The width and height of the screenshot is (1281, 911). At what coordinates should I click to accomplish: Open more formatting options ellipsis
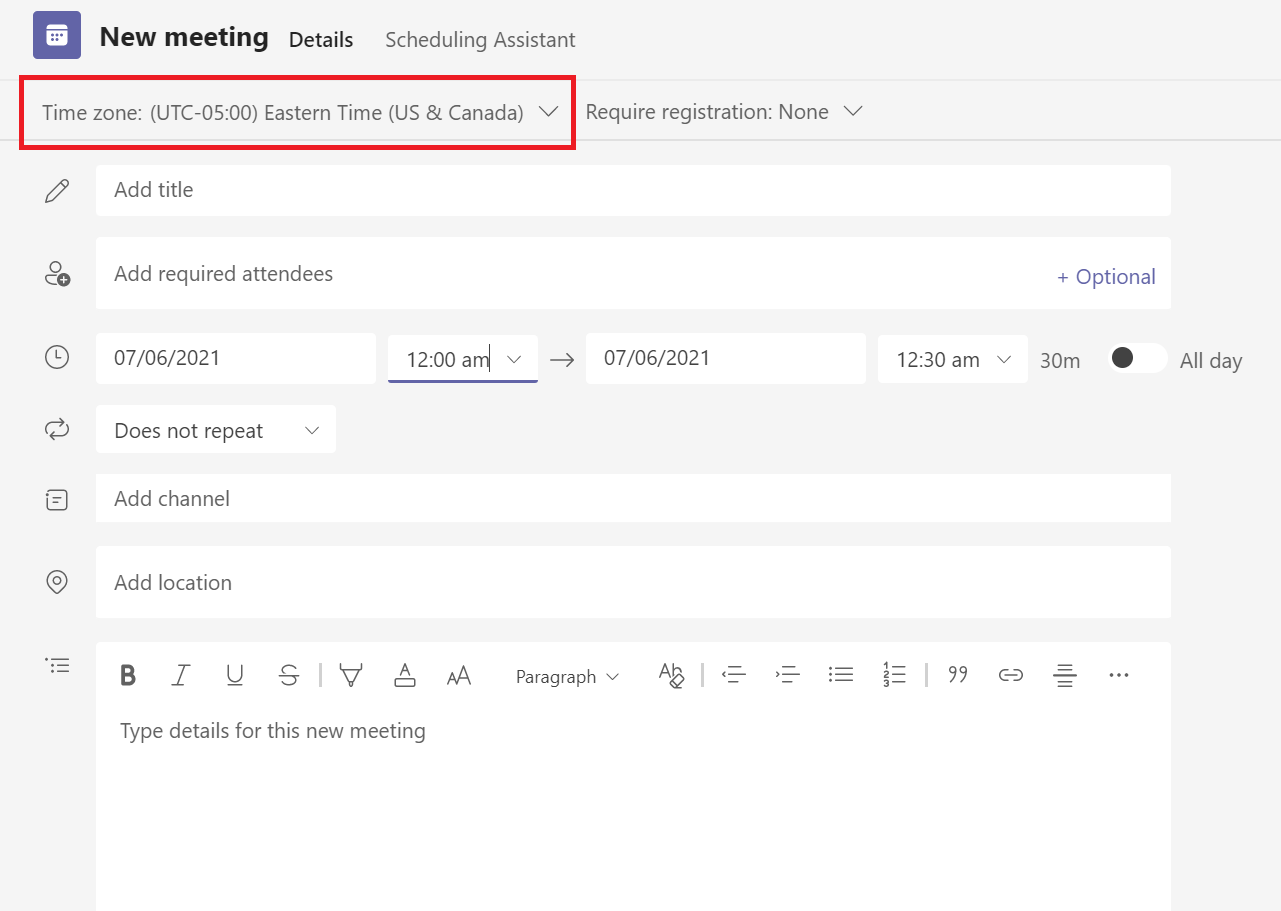point(1119,675)
